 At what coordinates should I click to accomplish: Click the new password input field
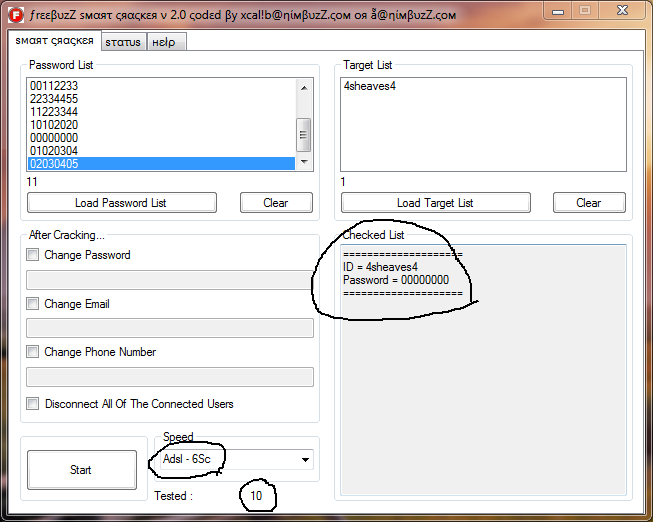(170, 280)
